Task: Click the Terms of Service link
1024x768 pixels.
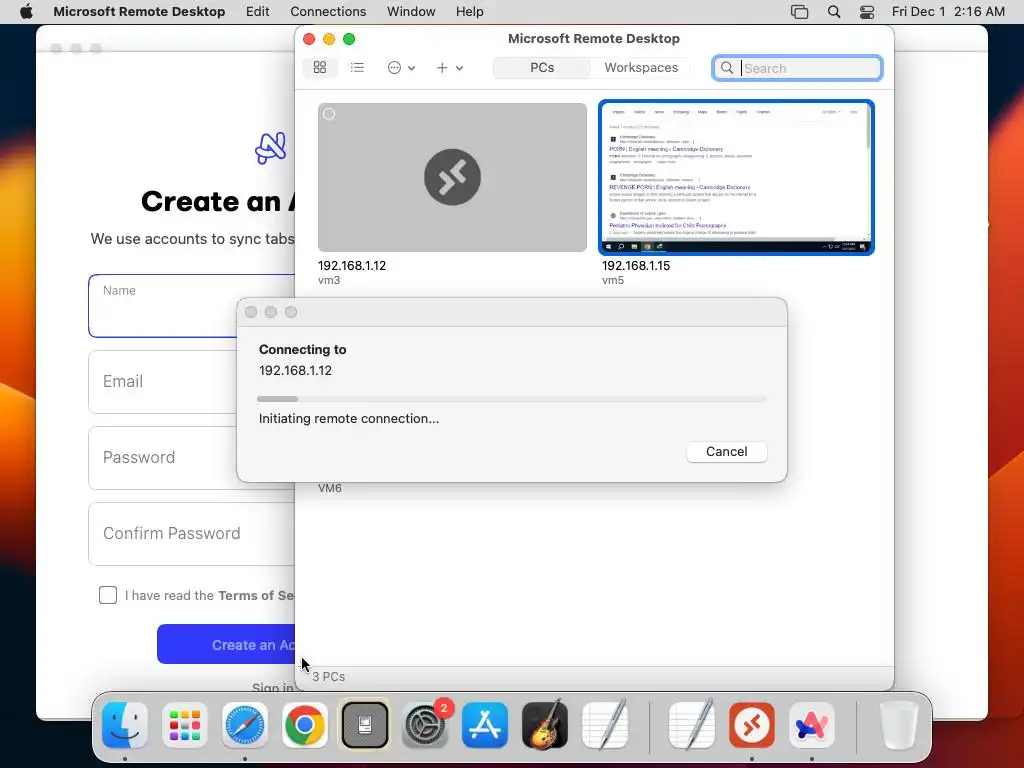Action: [256, 596]
